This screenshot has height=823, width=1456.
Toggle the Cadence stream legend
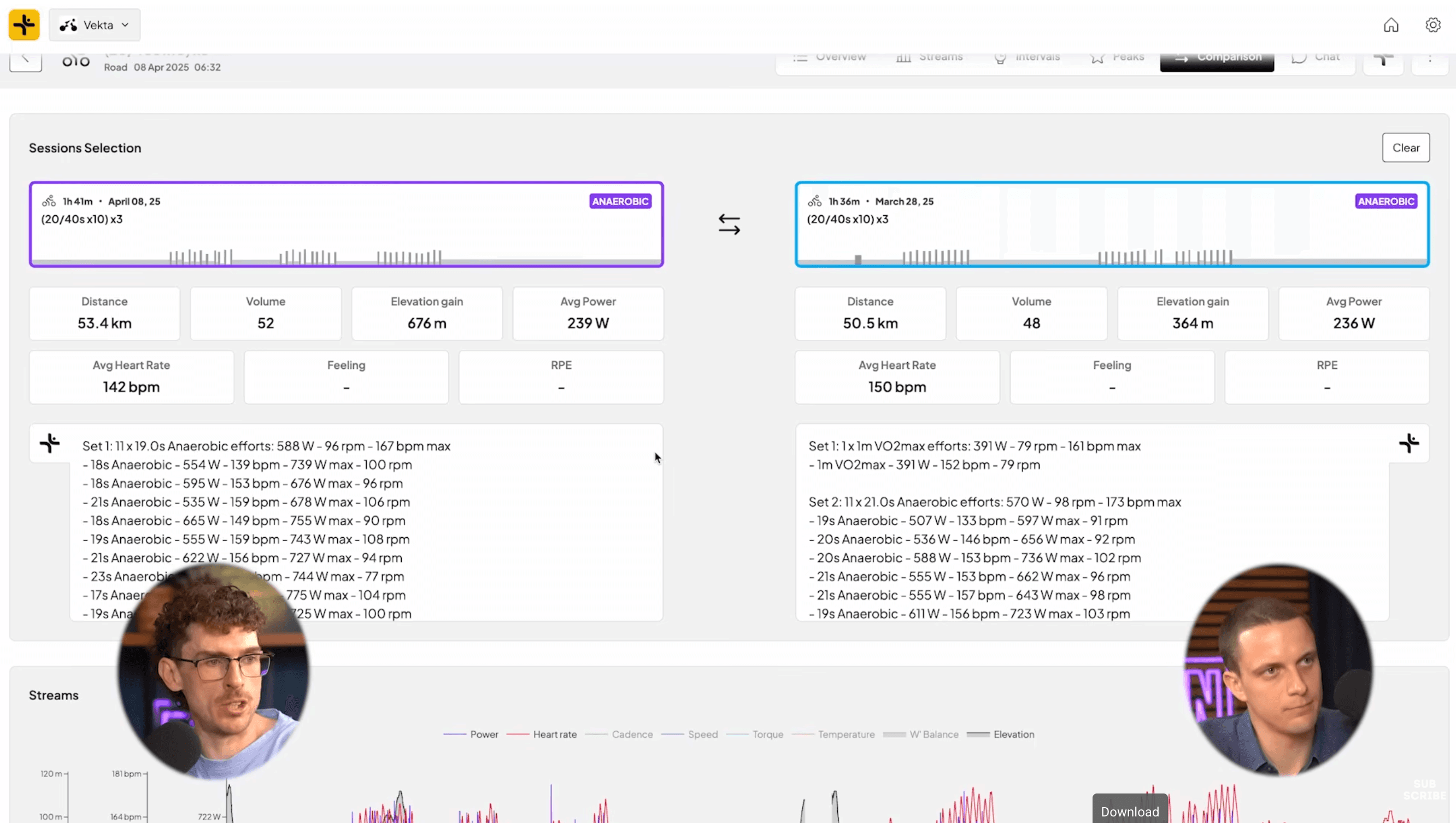tap(619, 734)
